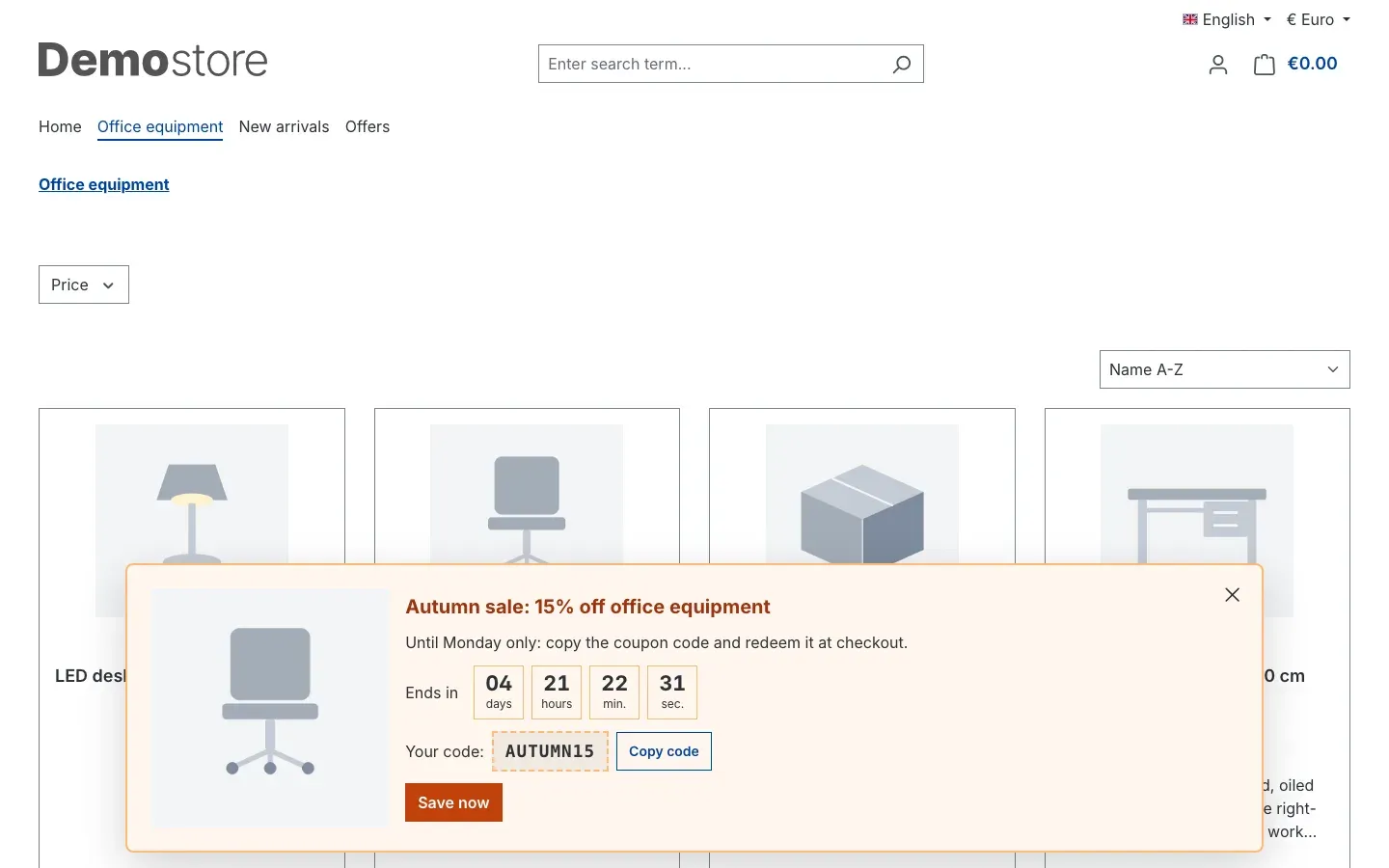Open the English language dropdown
This screenshot has height=868, width=1389.
(1227, 19)
